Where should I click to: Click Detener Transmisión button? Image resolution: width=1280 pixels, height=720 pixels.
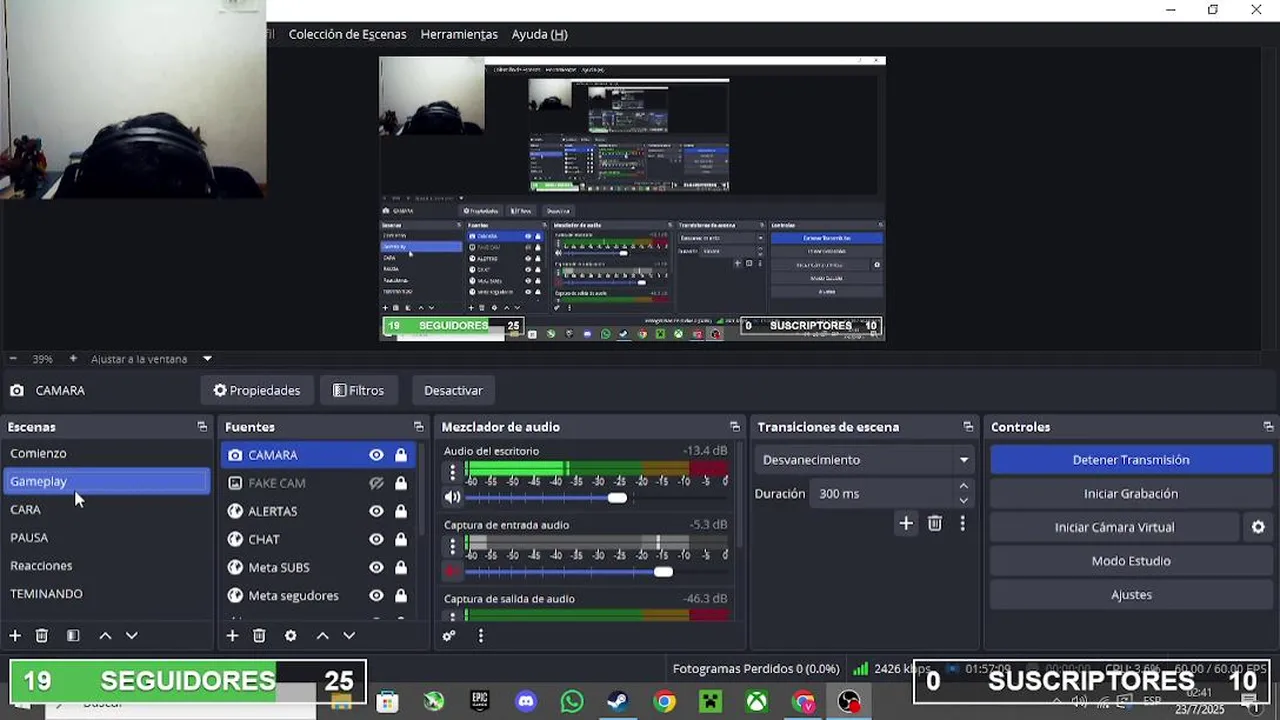(1131, 460)
